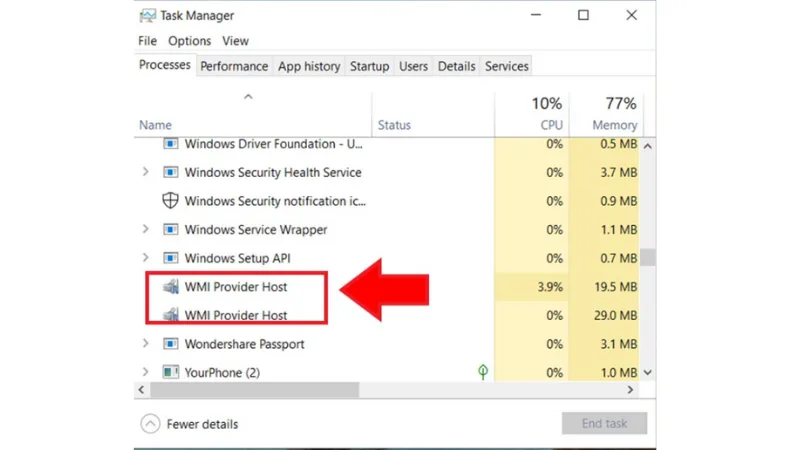Viewport: 800px width, 450px height.
Task: Click the 3.7 MB memory value
Action: tap(618, 172)
